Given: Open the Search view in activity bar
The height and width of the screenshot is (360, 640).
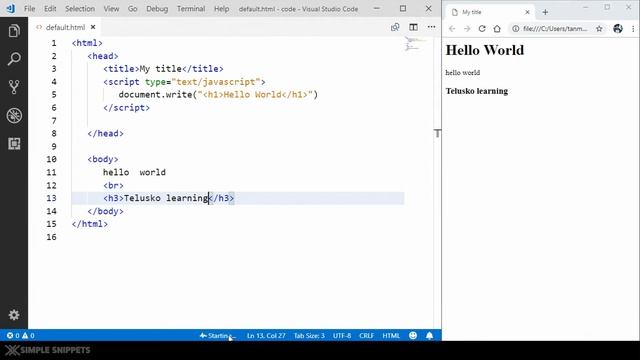Looking at the screenshot, I should pyautogui.click(x=14, y=59).
